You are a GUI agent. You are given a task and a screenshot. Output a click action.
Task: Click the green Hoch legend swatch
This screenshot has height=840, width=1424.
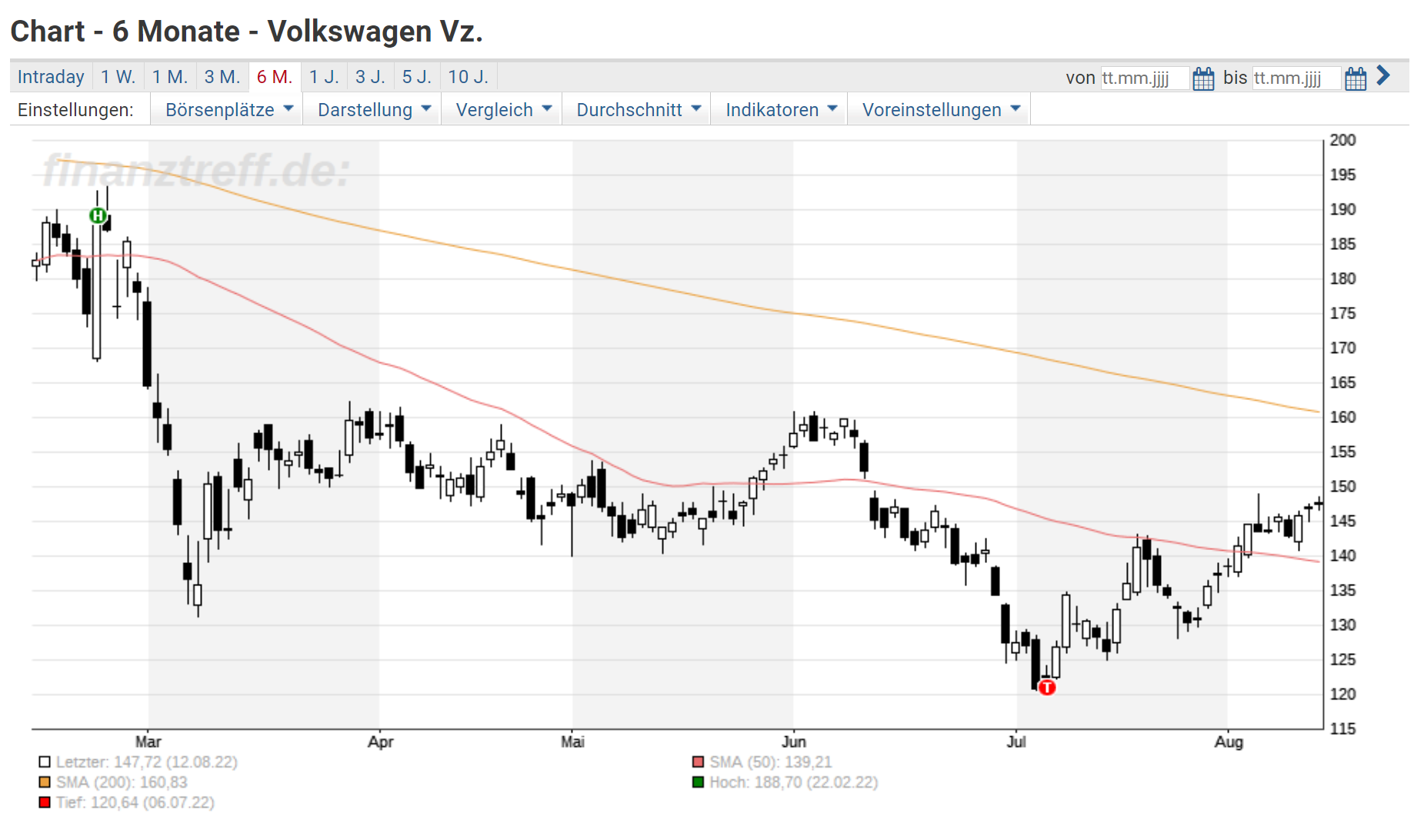pyautogui.click(x=699, y=782)
